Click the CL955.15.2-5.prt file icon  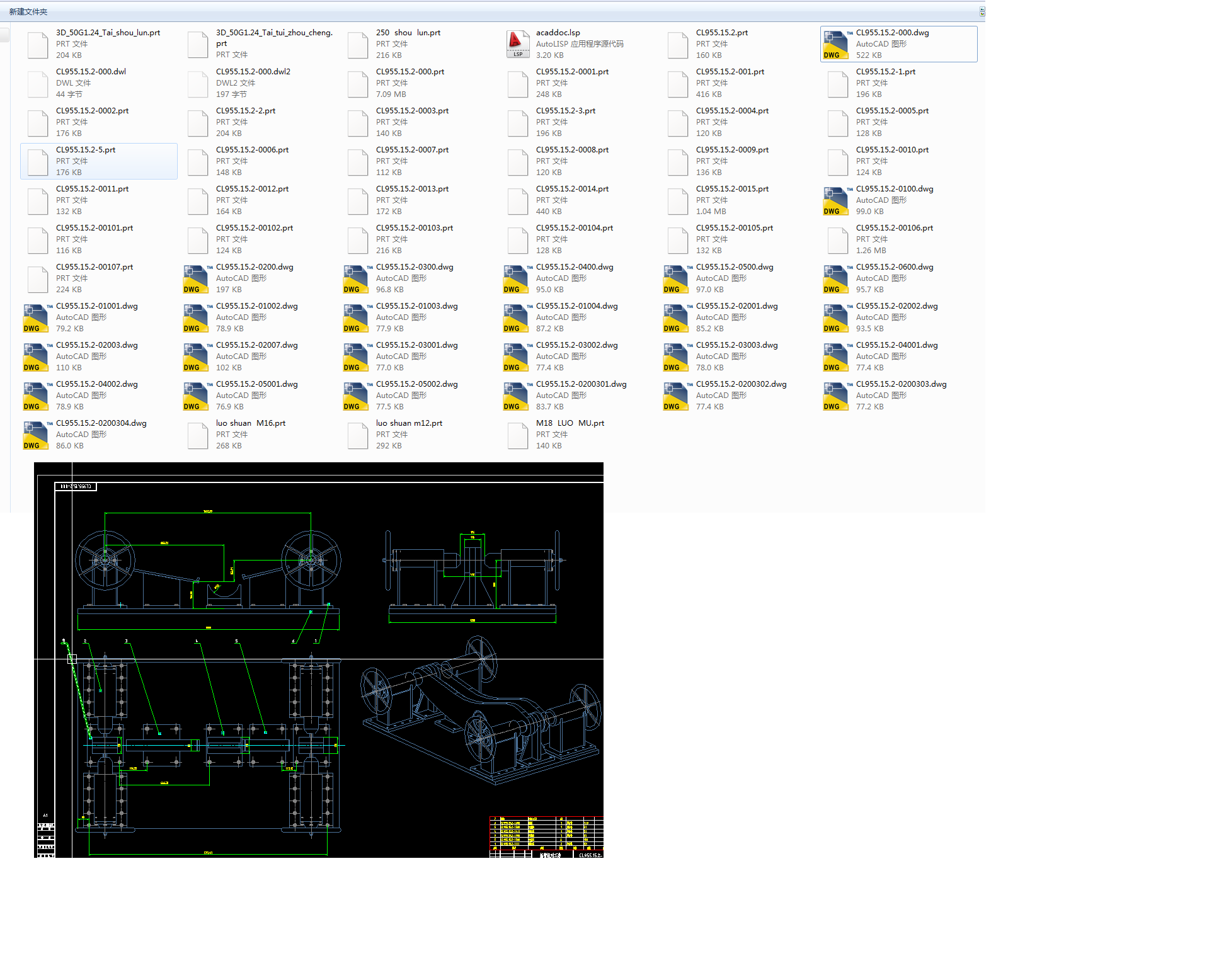[x=38, y=161]
